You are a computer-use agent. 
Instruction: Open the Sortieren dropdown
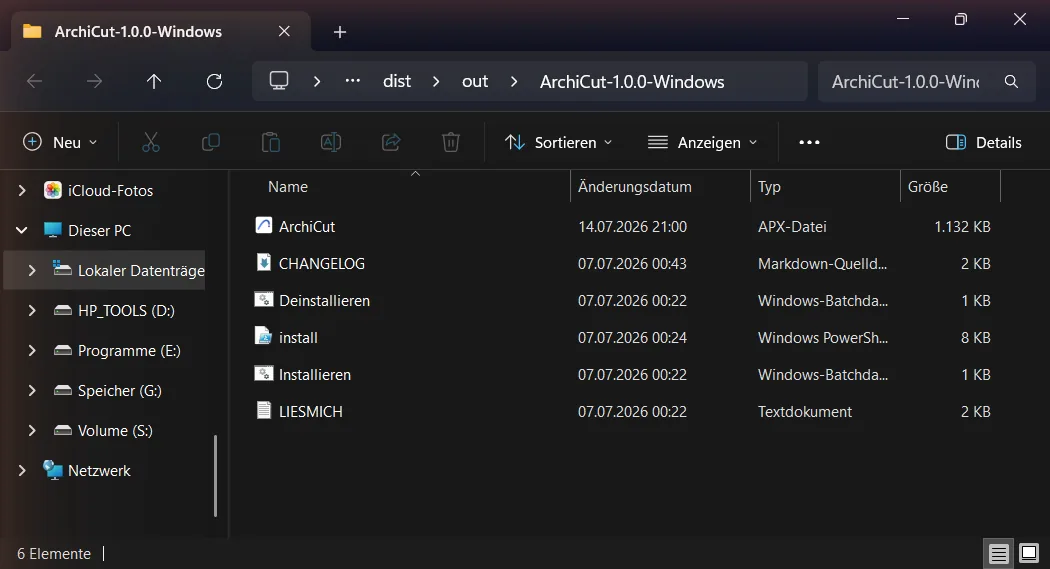click(558, 142)
